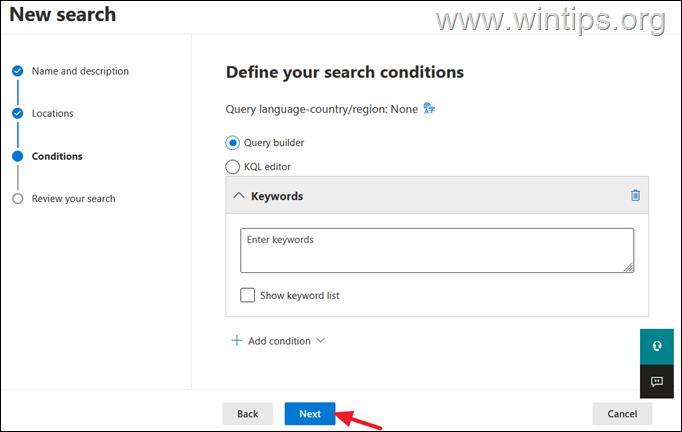682x432 pixels.
Task: Open the Add condition dropdown arrow
Action: coord(321,340)
